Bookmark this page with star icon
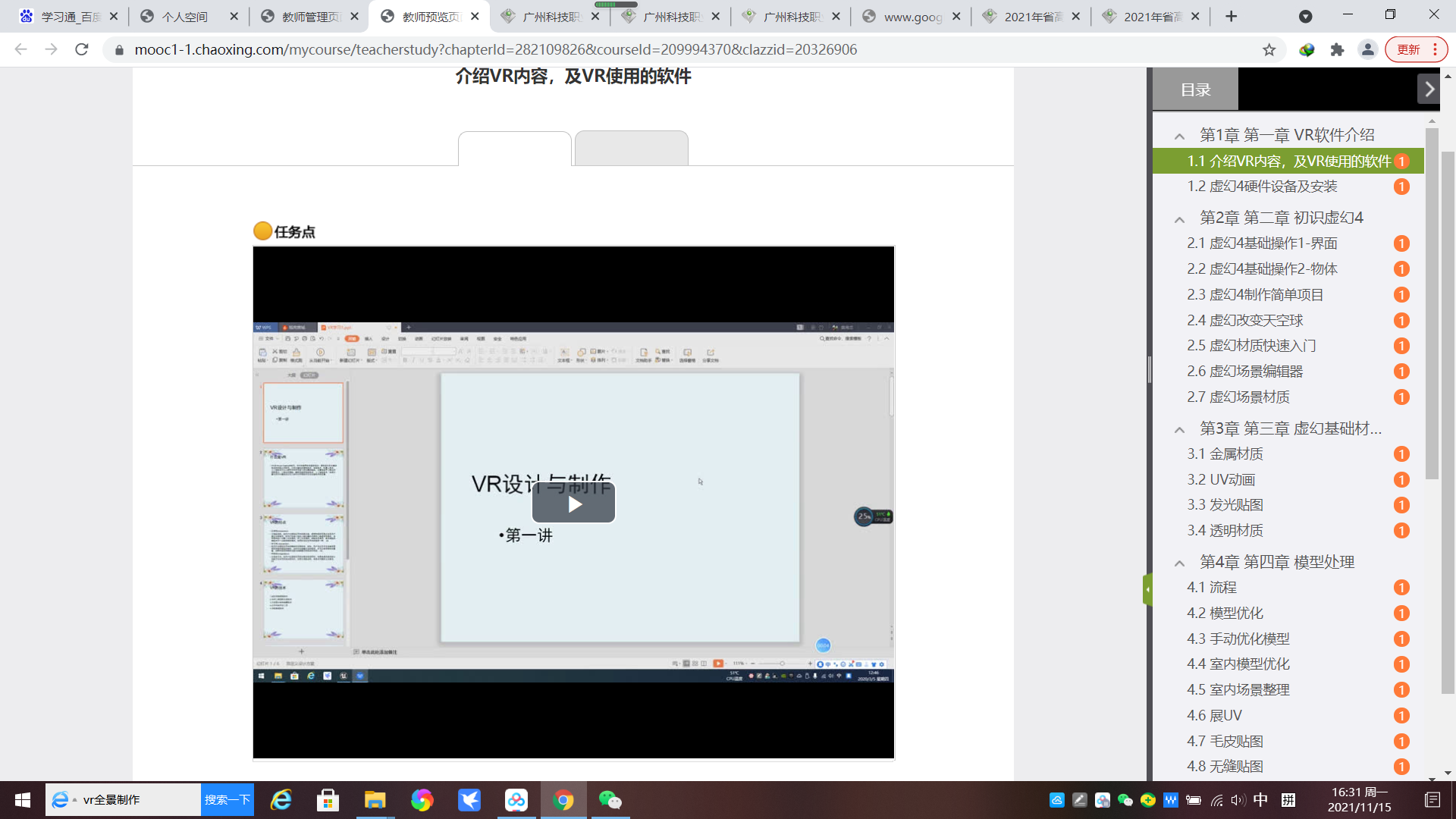Screen dimensions: 1456x819 pos(1269,49)
